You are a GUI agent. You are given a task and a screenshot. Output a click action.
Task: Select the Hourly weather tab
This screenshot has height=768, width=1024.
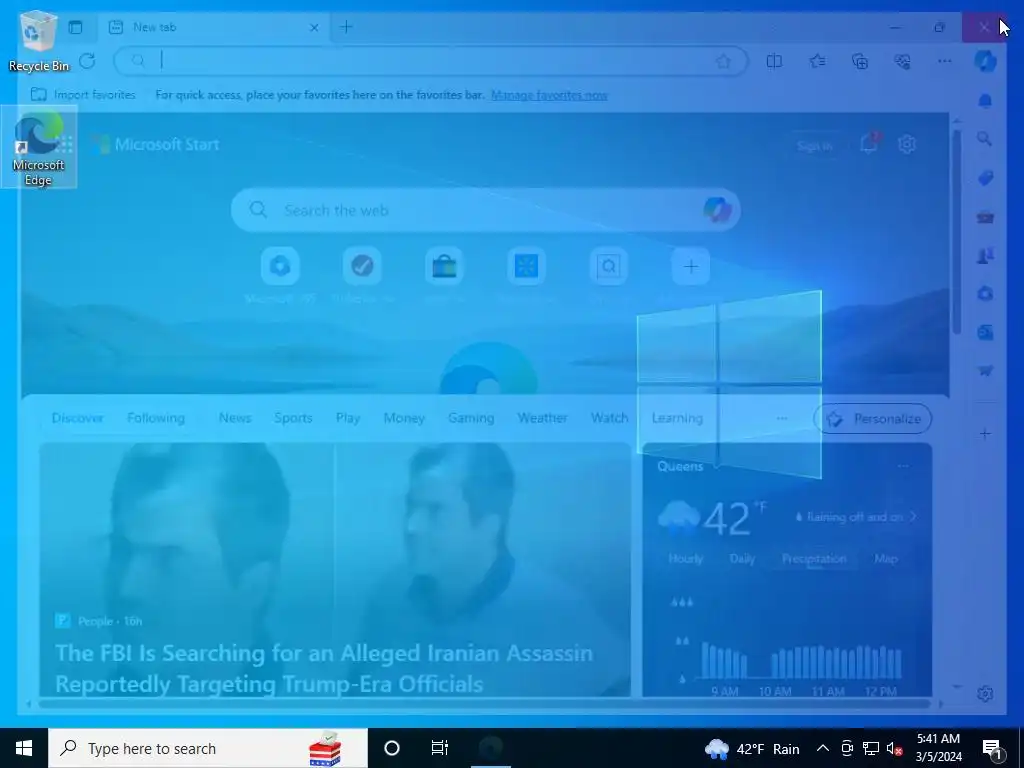click(x=686, y=559)
